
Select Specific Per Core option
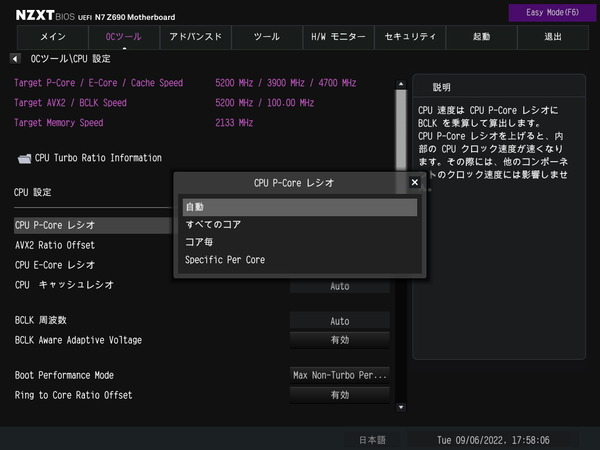(299, 260)
